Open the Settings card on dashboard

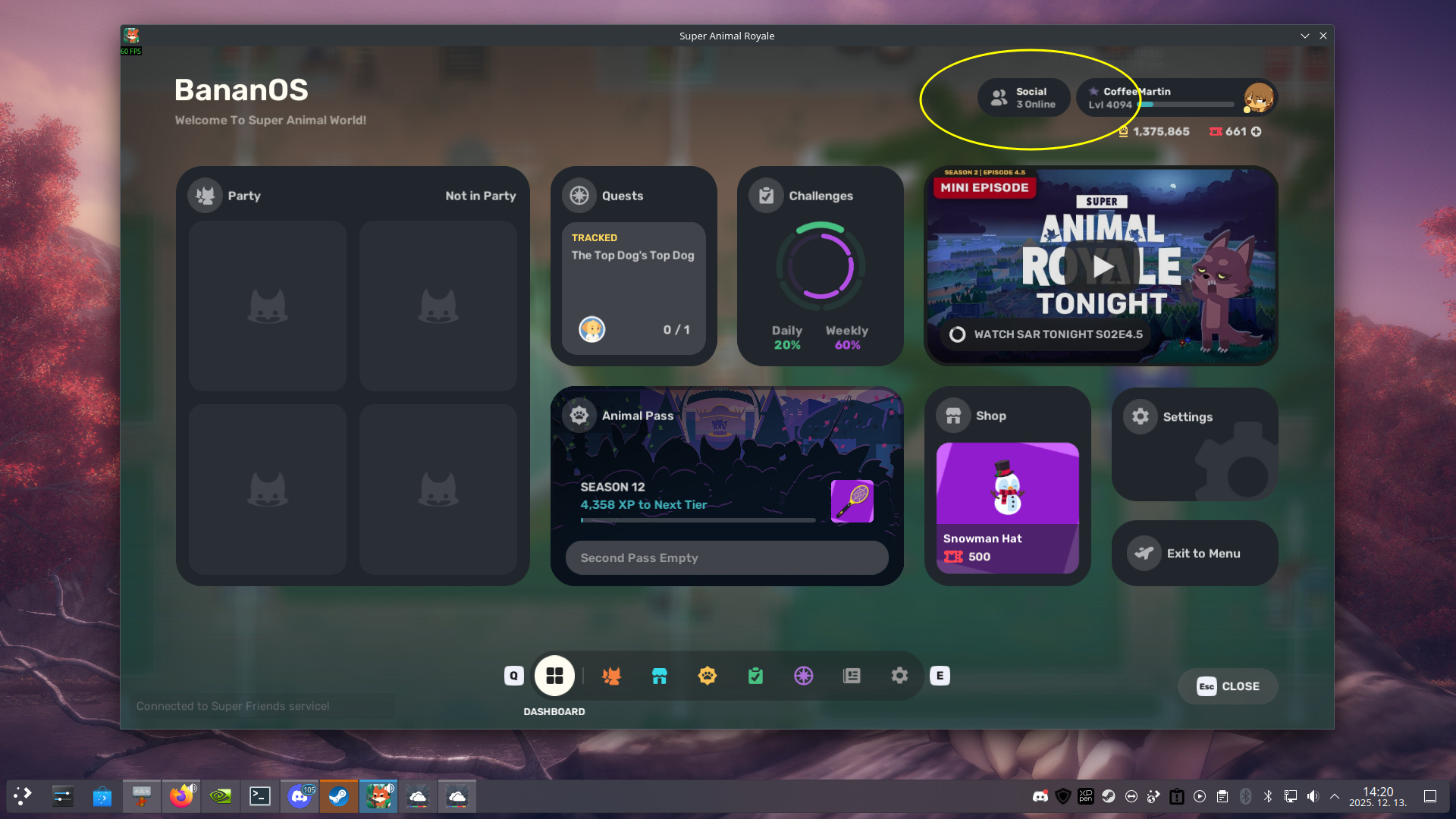[x=1194, y=444]
